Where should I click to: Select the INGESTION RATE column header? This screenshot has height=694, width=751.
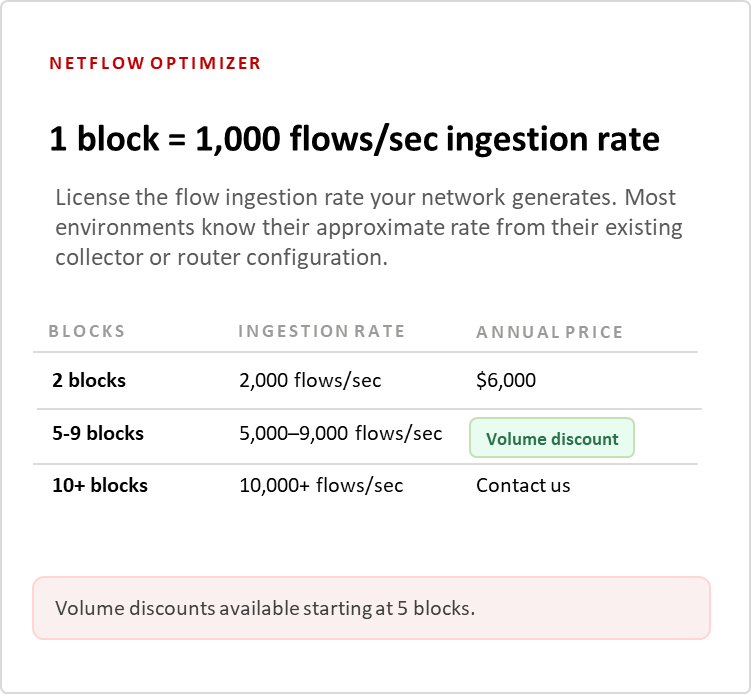(x=321, y=332)
